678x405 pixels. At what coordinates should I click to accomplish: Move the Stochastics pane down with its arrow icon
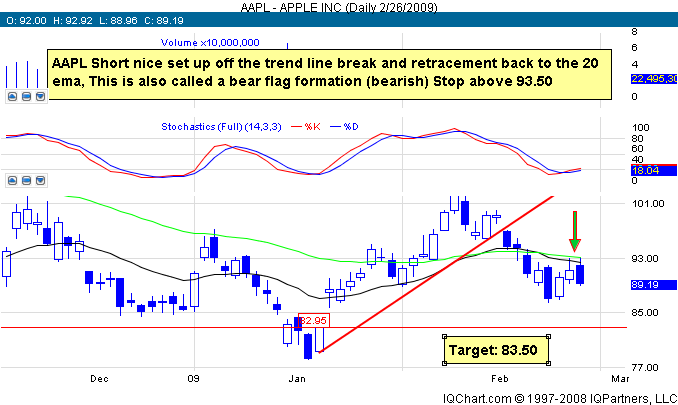(40, 180)
